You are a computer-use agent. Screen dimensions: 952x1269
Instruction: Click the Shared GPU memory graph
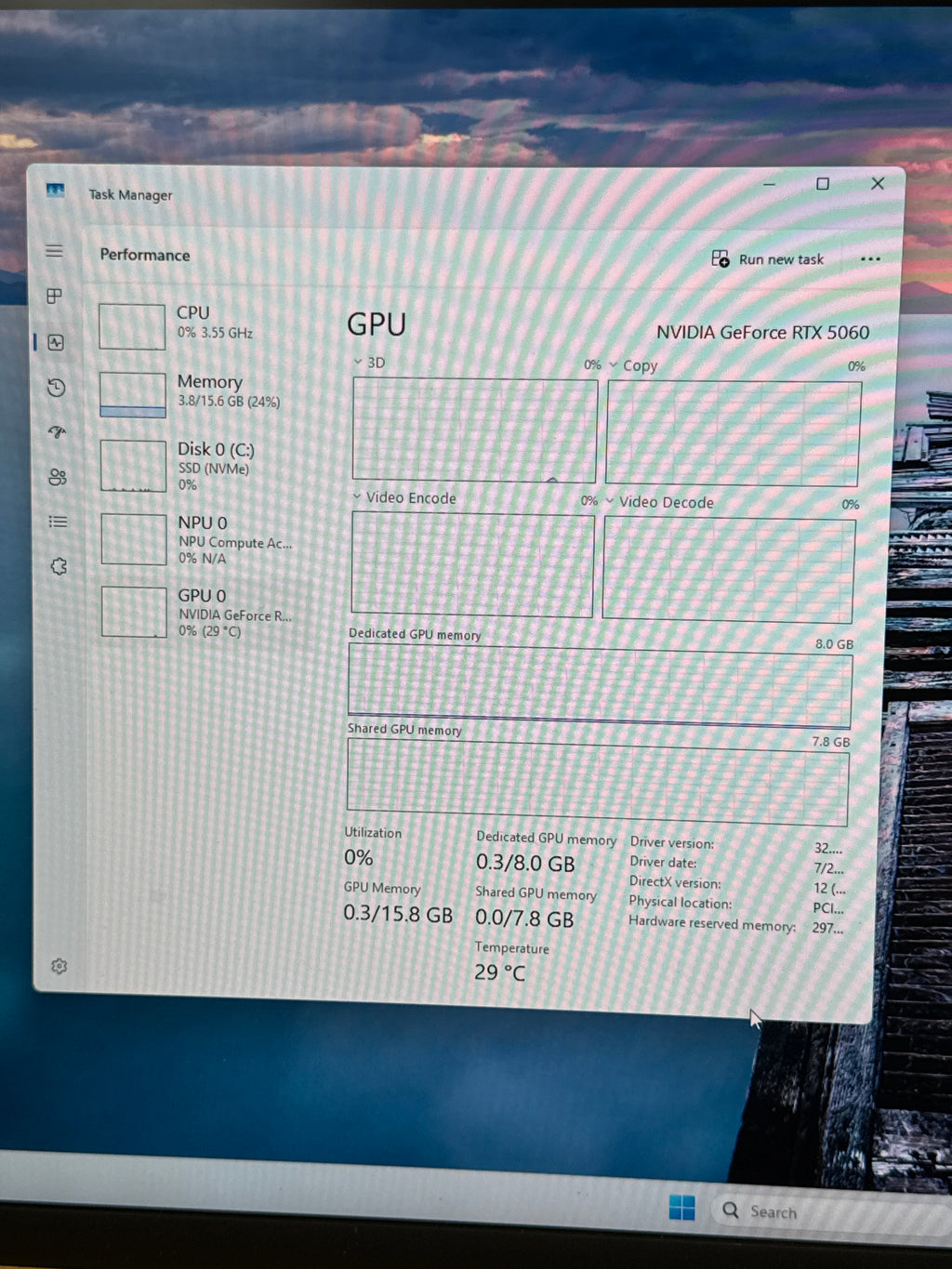point(598,784)
